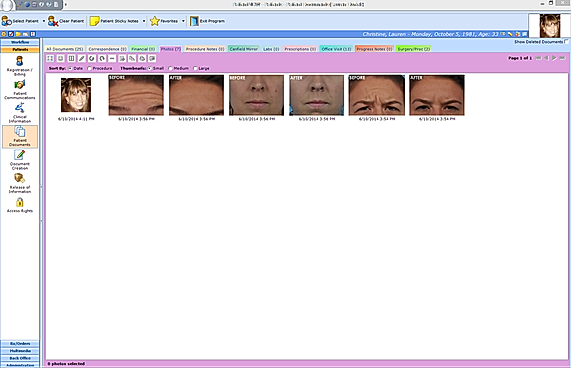The width and height of the screenshot is (571, 368).
Task: Open the Access Rights lock icon
Action: tap(20, 205)
